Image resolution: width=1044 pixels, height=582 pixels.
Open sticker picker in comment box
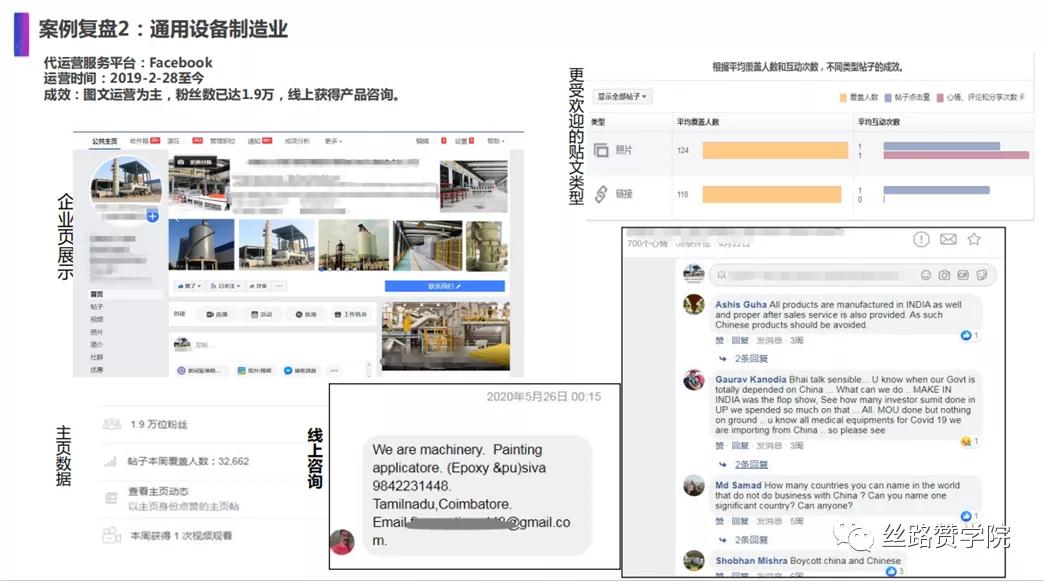[x=981, y=275]
